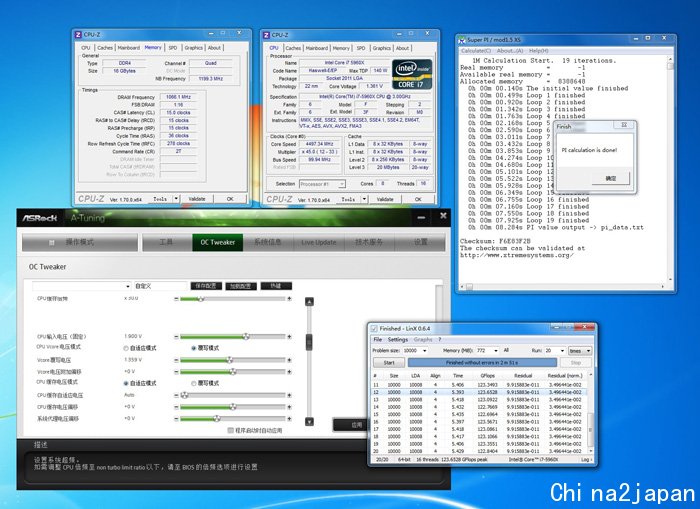Image resolution: width=700 pixels, height=509 pixels.
Task: Decrease CPU输入电压 with its minus icon
Action: coord(176,337)
